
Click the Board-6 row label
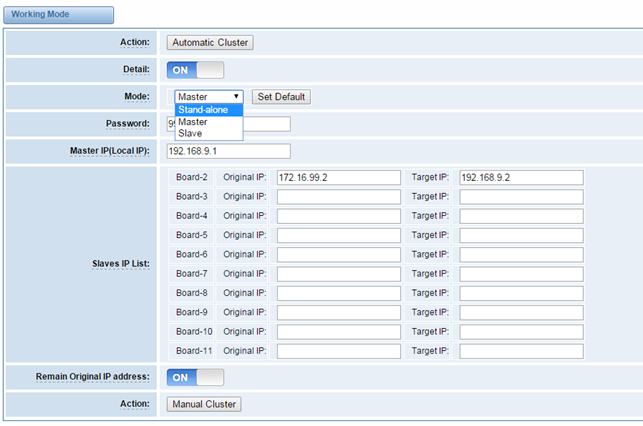[x=192, y=254]
